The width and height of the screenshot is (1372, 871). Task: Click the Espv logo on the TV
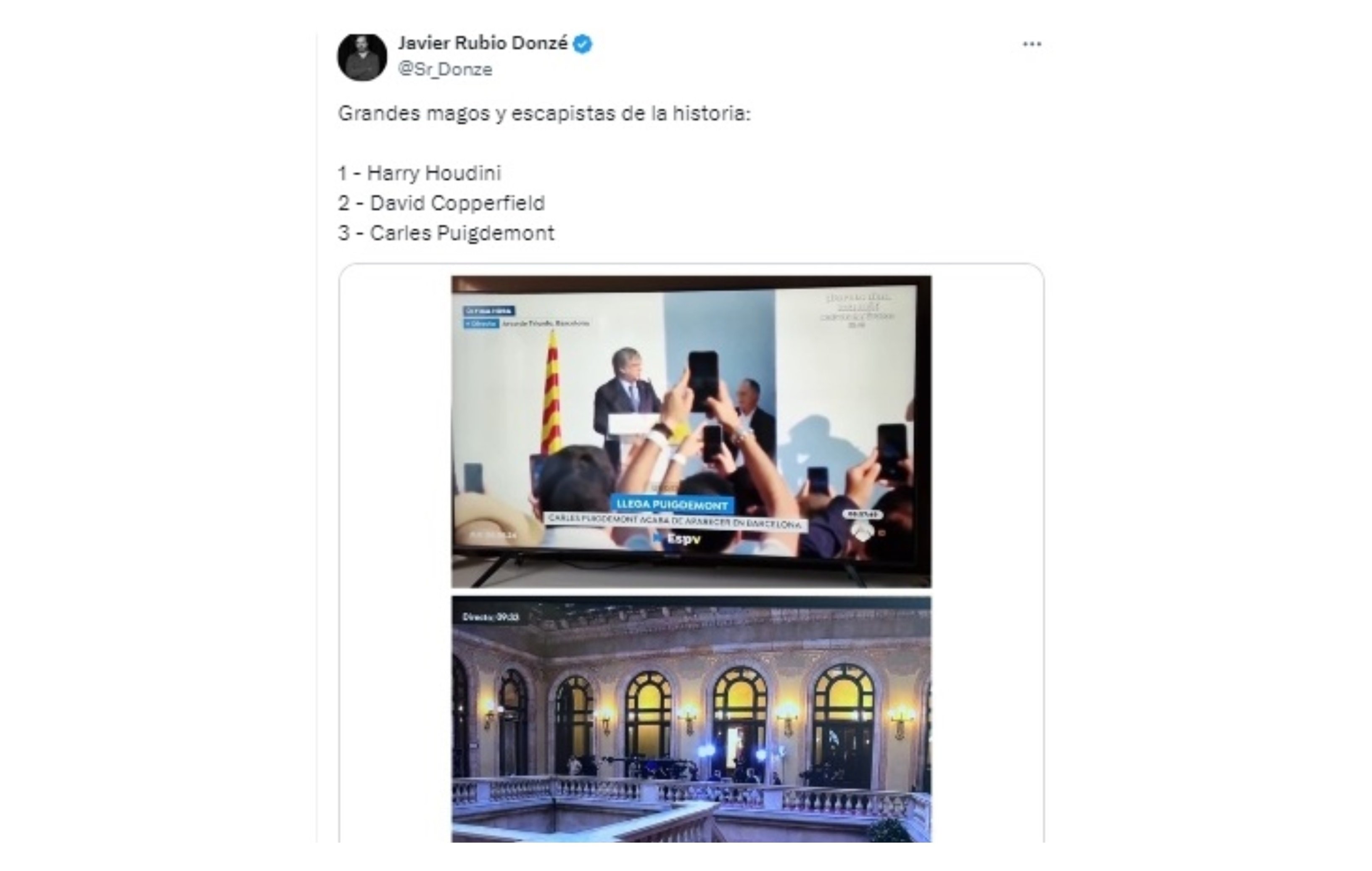click(678, 538)
